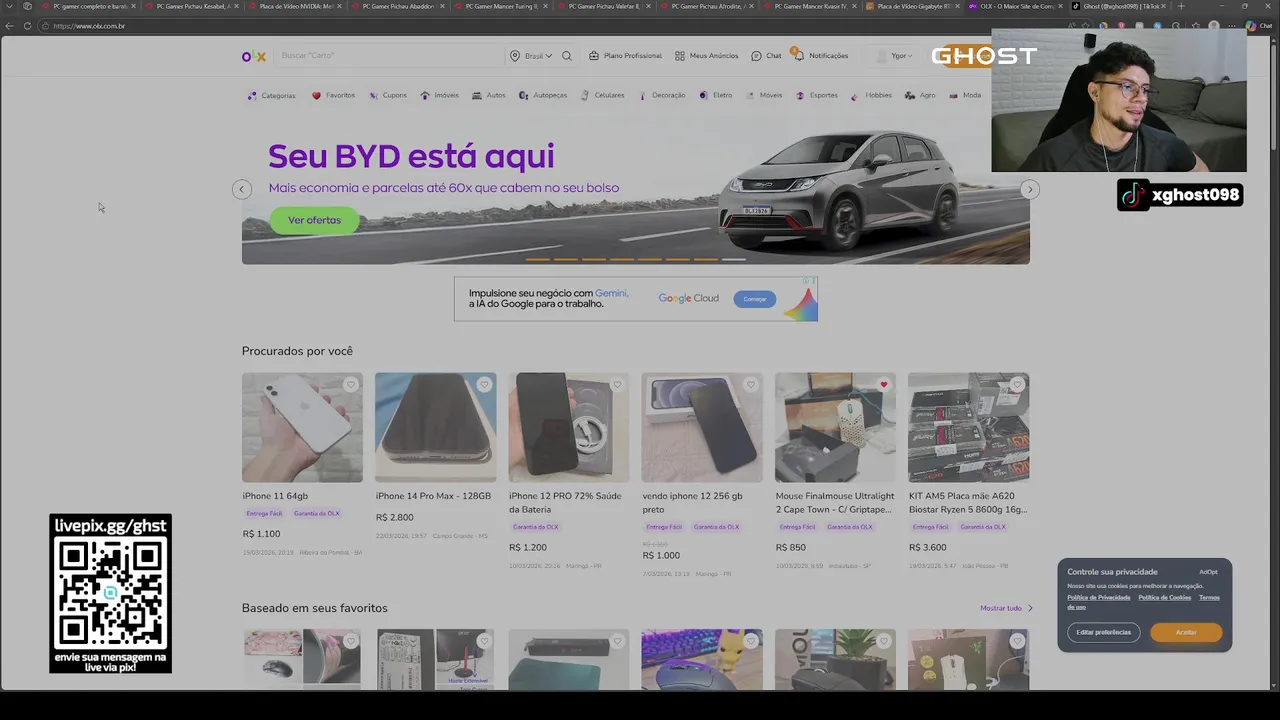The image size is (1280, 720).
Task: Click the R$ 2.800 price text
Action: (394, 518)
